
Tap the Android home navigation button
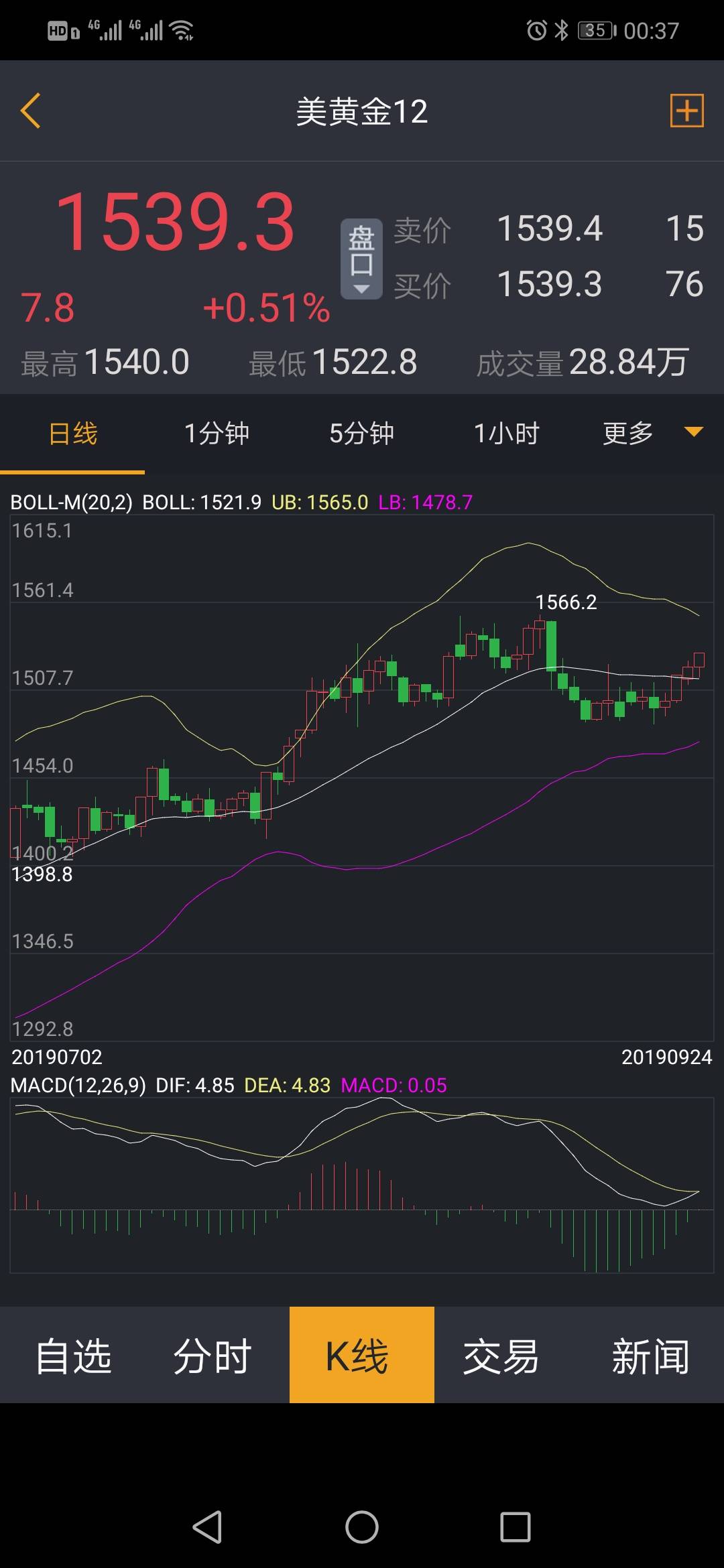(x=362, y=1527)
